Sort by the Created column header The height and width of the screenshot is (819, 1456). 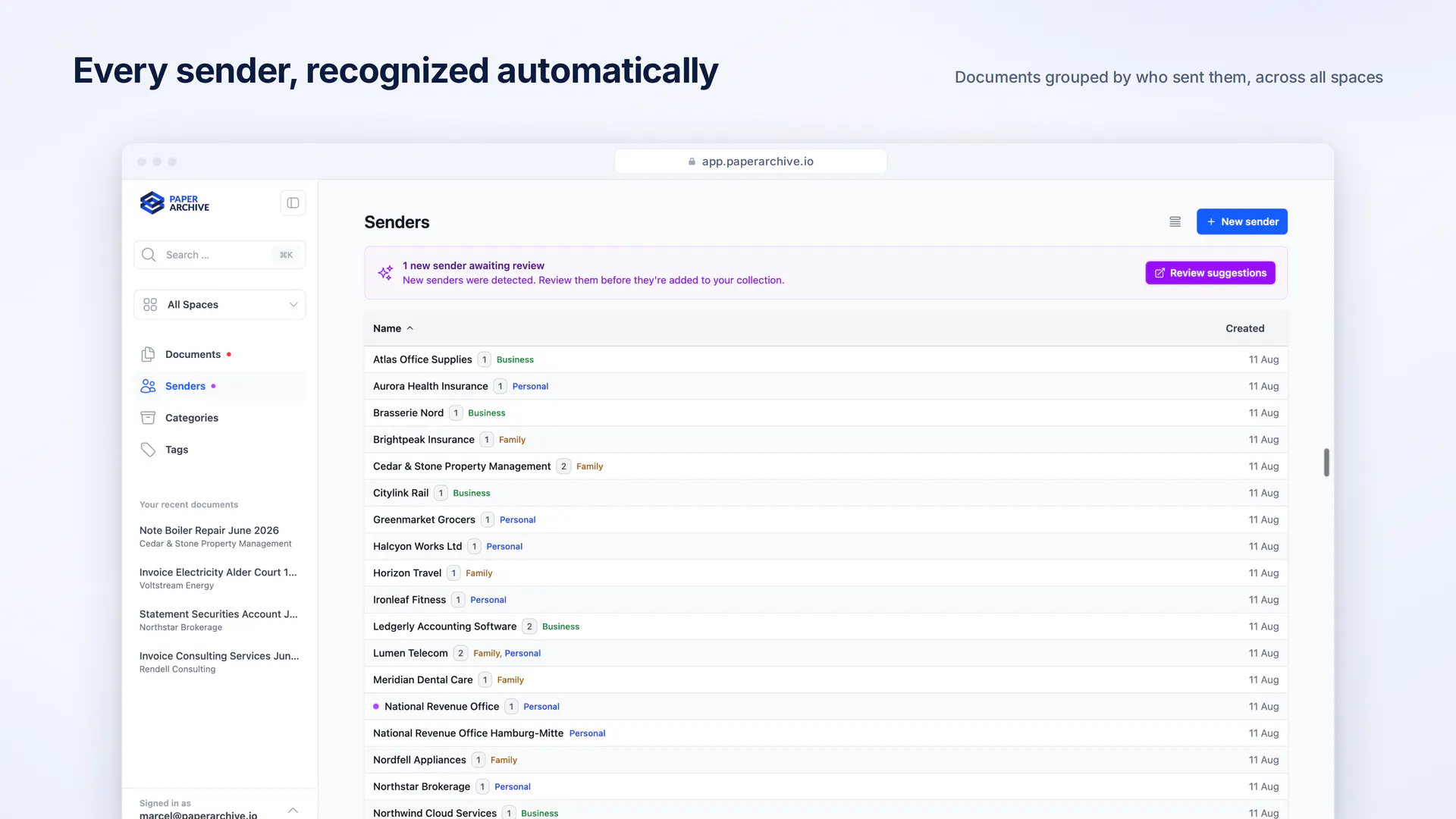tap(1244, 328)
